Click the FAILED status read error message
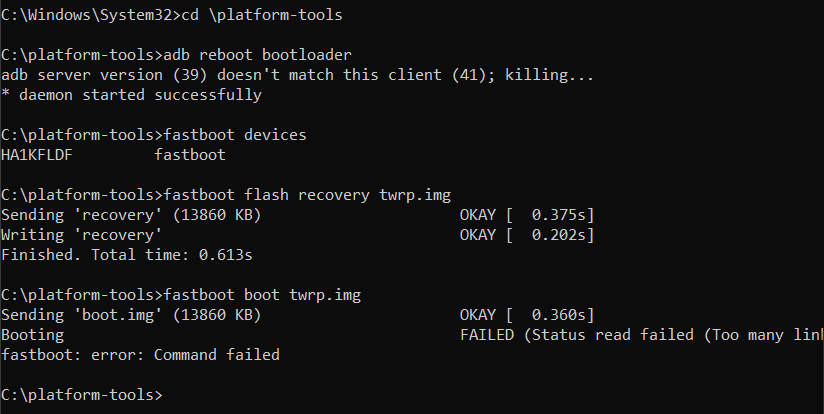Viewport: 824px width, 414px height. point(640,334)
